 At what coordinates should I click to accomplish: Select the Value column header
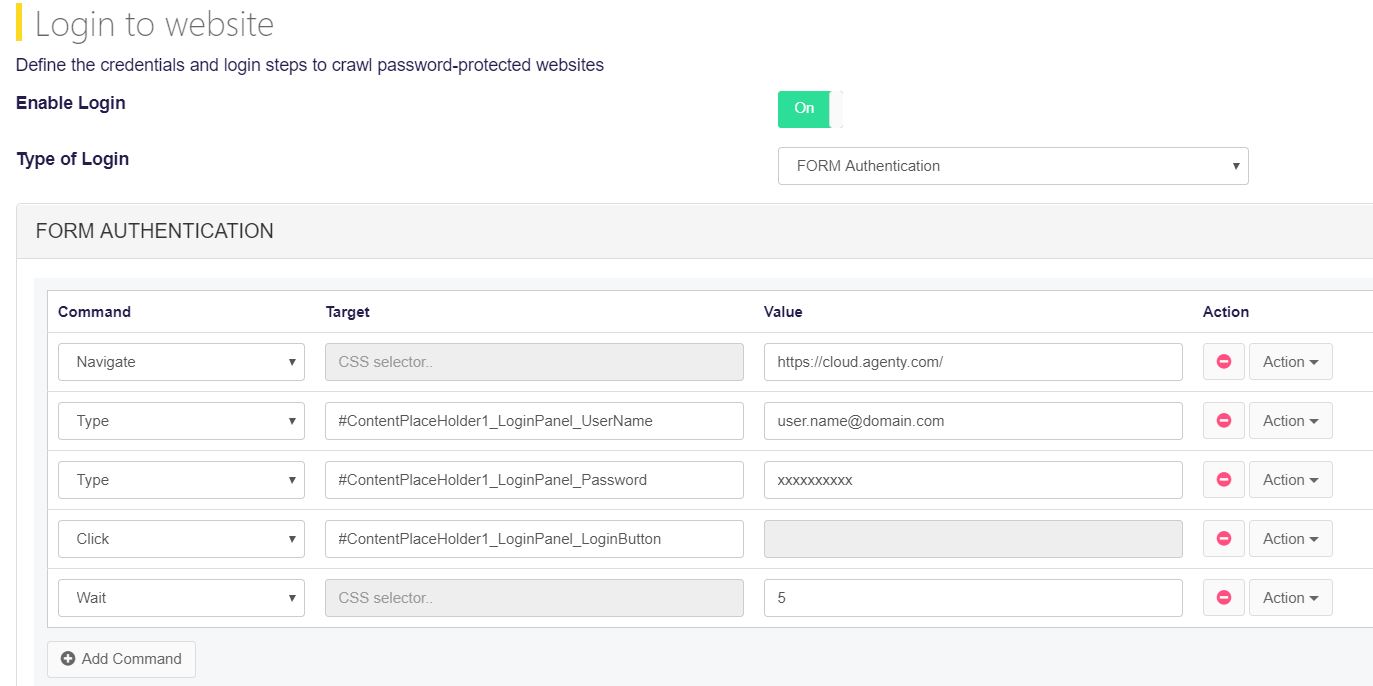point(783,312)
